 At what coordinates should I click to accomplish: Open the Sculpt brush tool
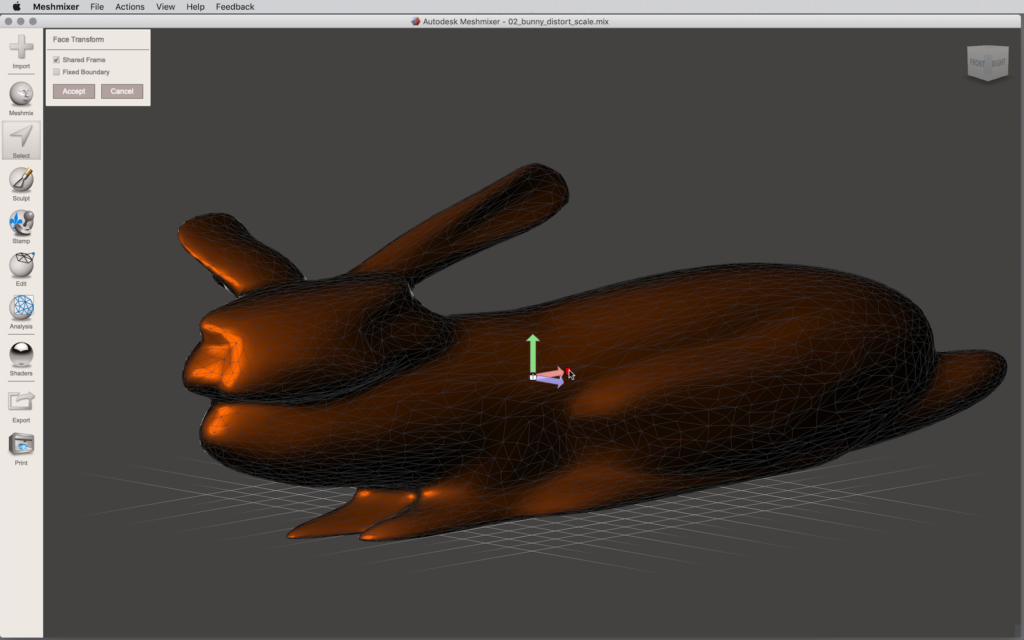[21, 180]
